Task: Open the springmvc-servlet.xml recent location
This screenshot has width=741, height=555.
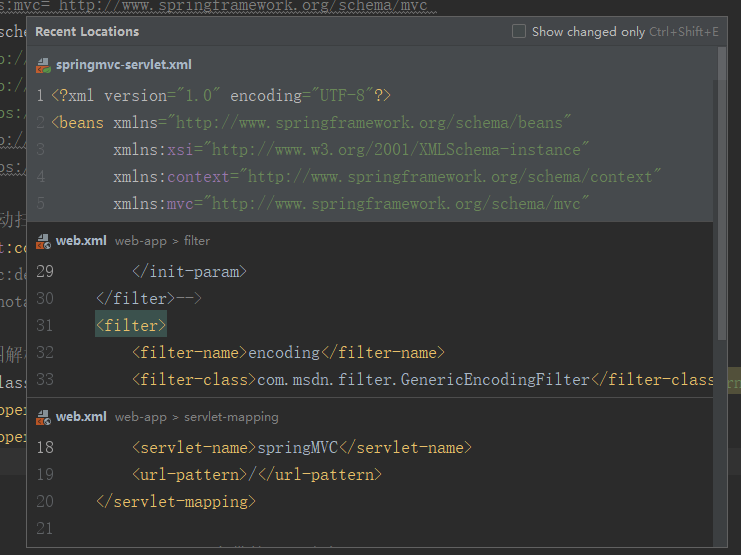Action: coord(126,65)
